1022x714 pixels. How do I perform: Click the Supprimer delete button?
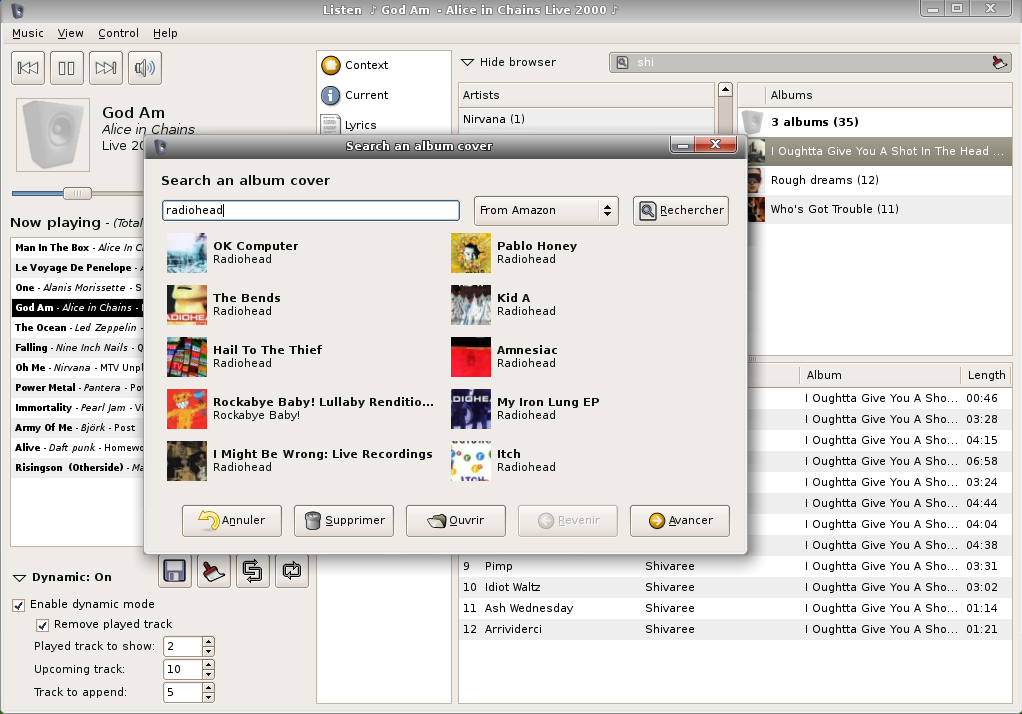(x=344, y=520)
